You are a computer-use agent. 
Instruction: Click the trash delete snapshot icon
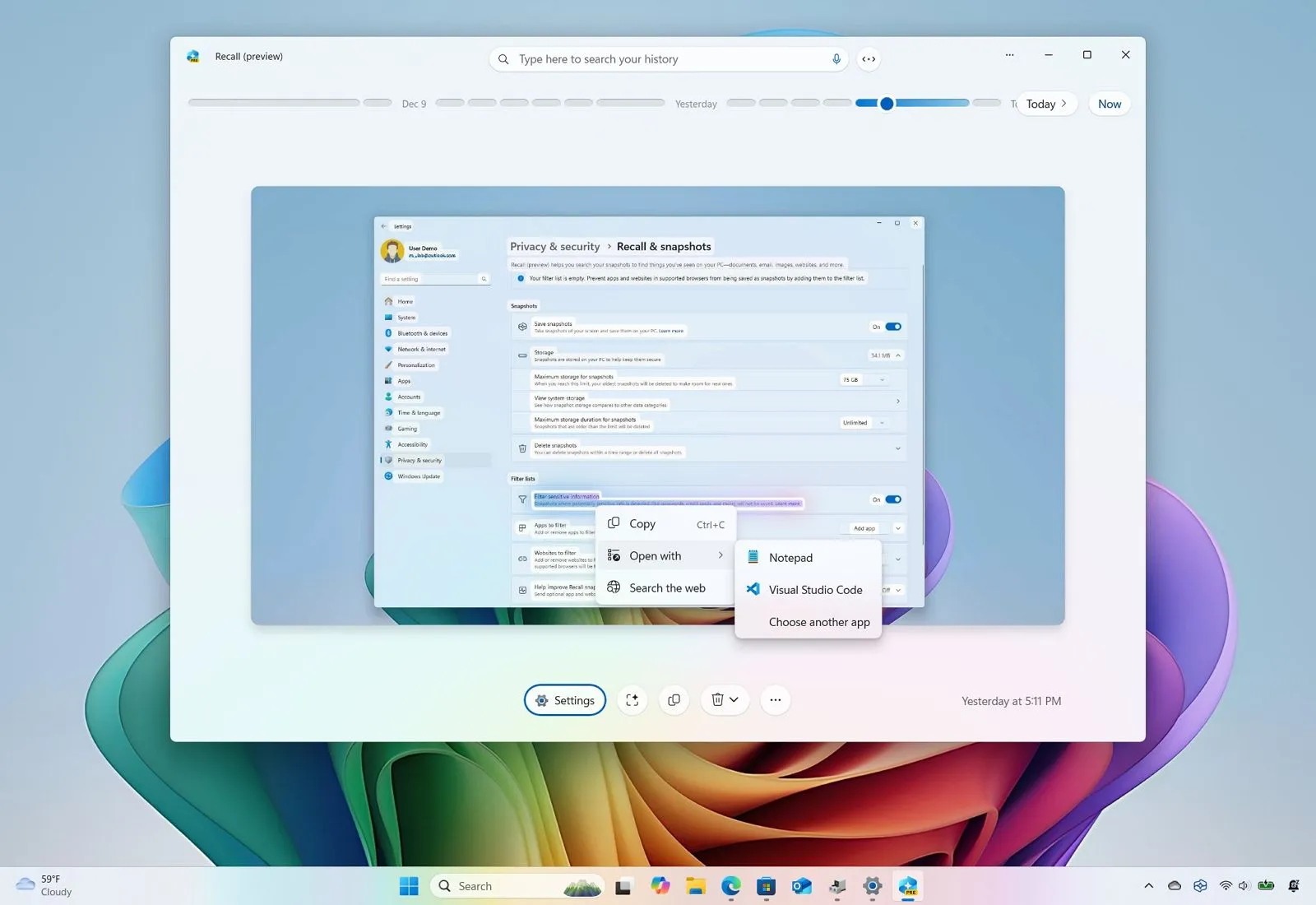point(718,700)
